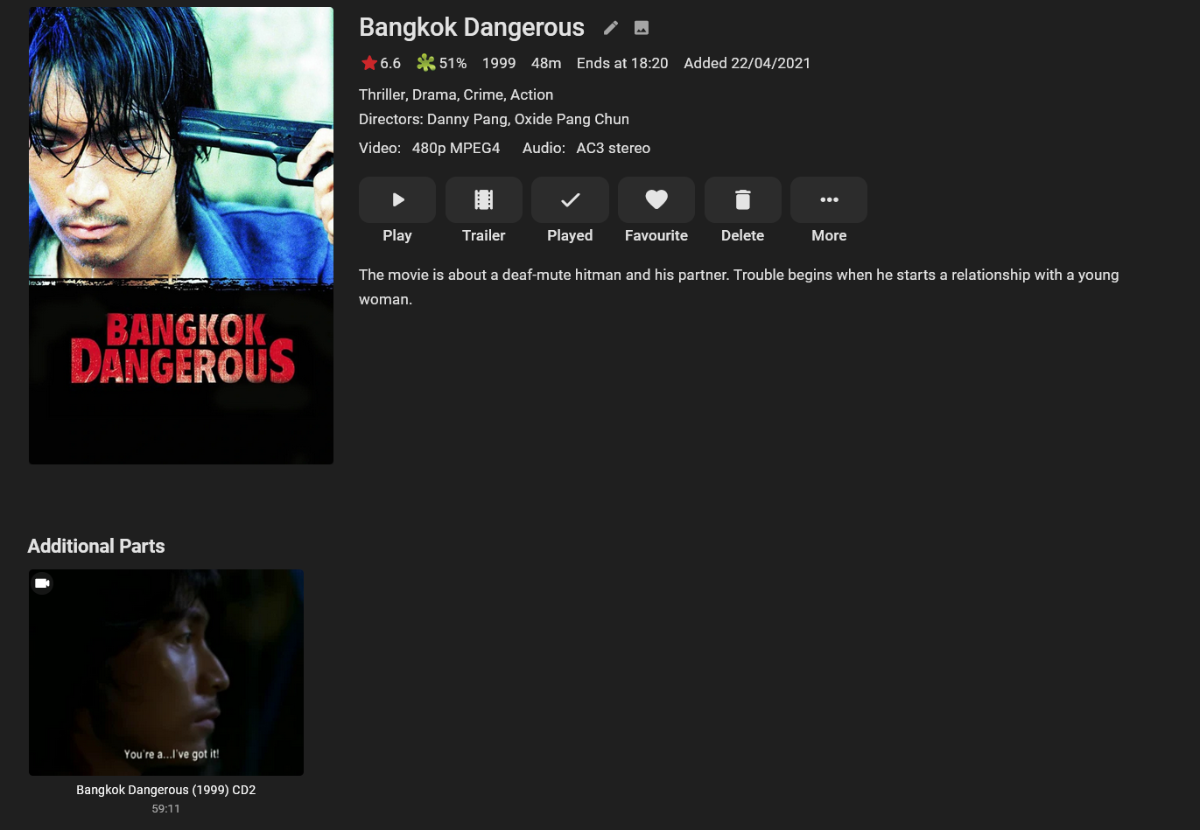
Task: Click the 1999 release year
Action: tap(499, 63)
